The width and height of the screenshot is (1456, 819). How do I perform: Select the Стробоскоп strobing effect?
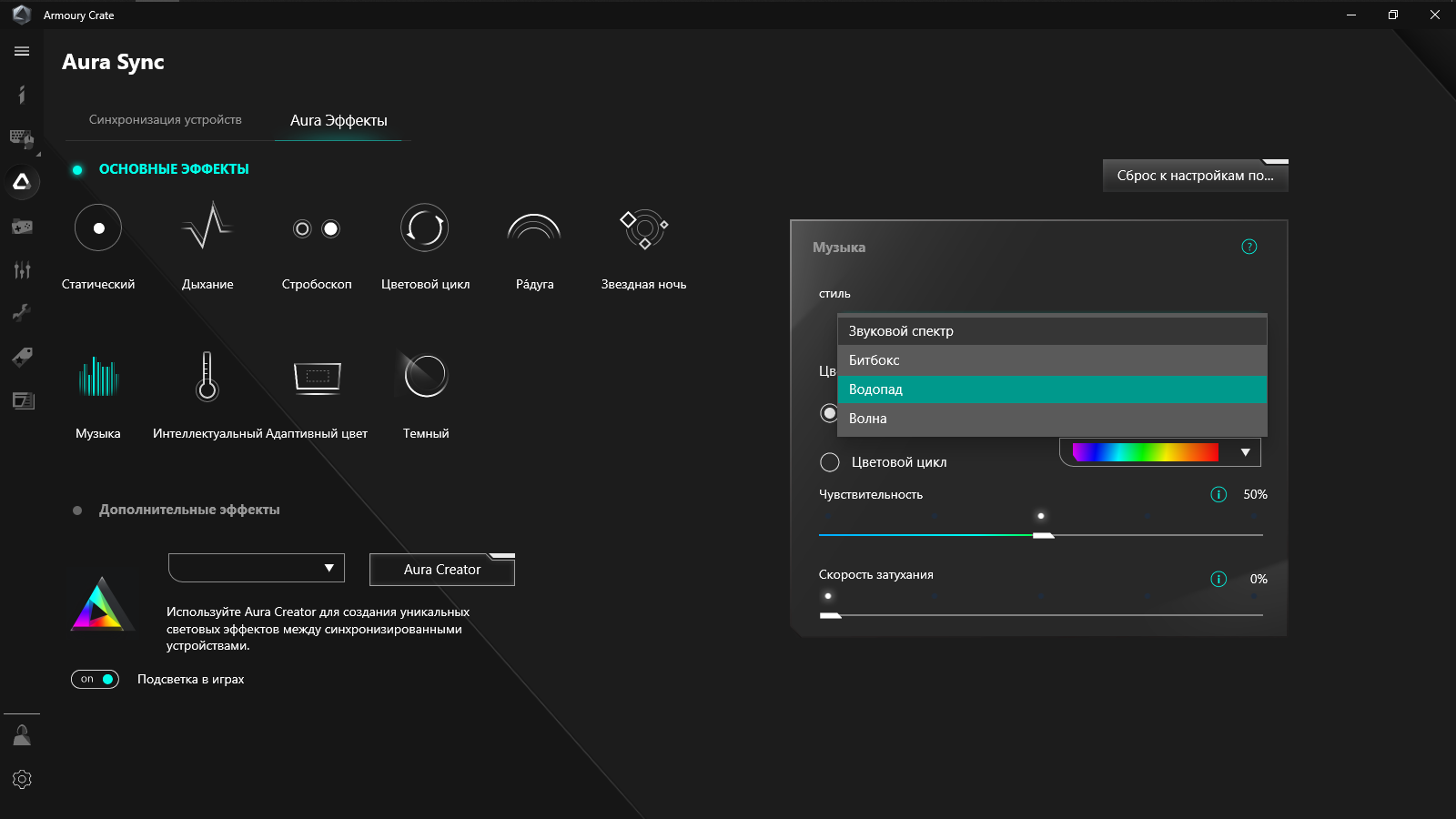pos(317,228)
